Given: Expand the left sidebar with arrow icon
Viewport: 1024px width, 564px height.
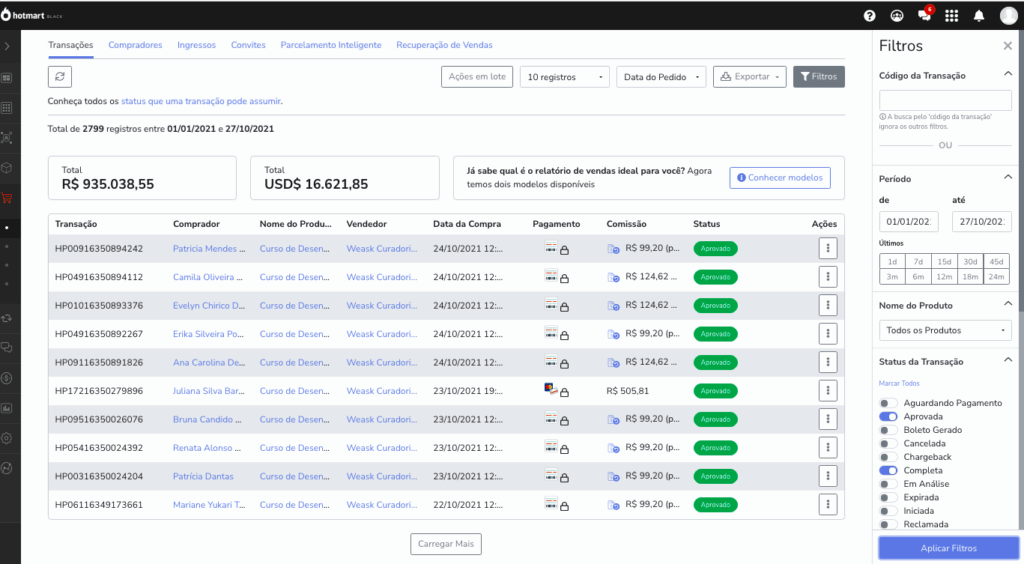Looking at the screenshot, I should [x=7, y=46].
